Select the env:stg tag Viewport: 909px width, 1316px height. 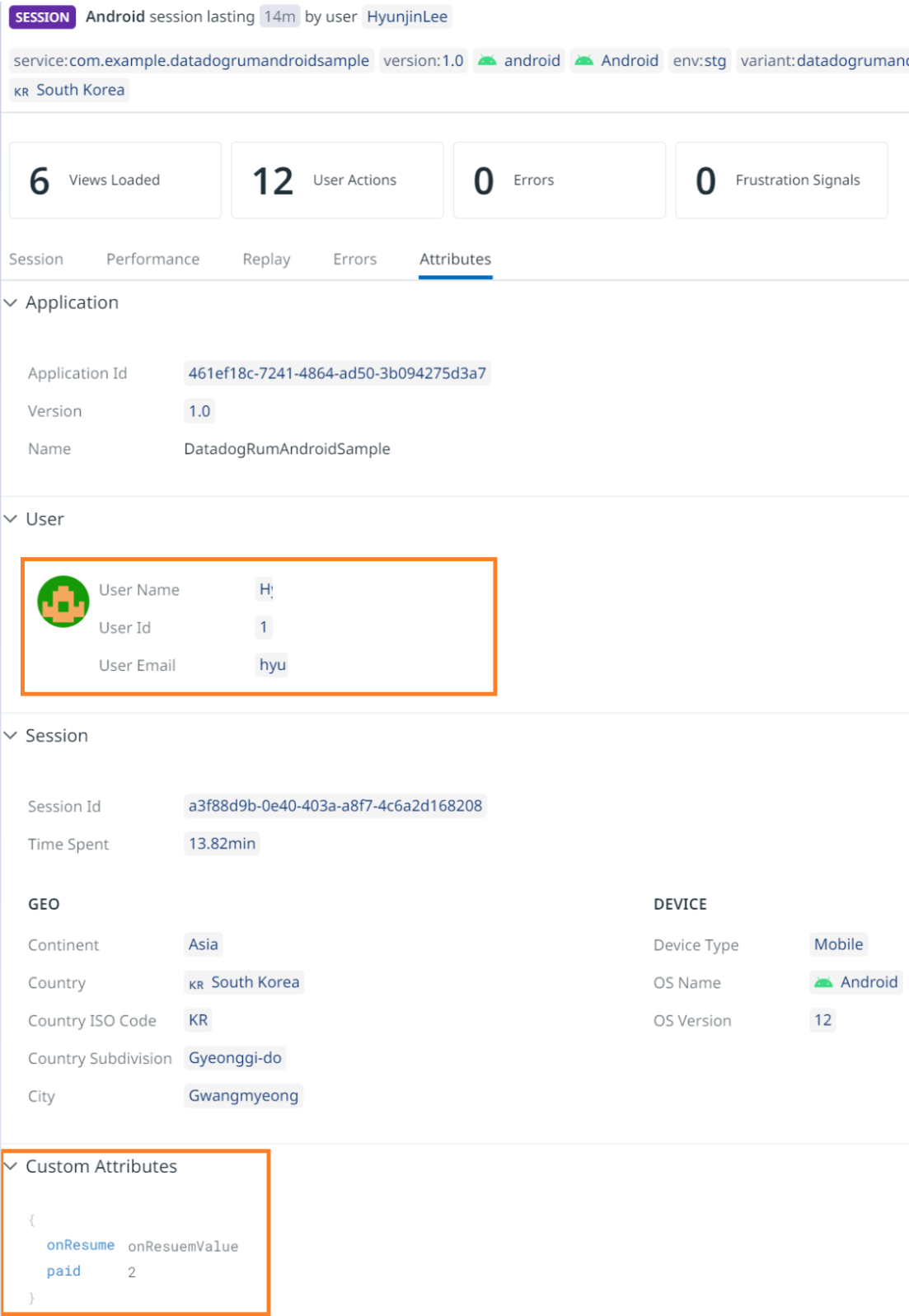tap(700, 61)
